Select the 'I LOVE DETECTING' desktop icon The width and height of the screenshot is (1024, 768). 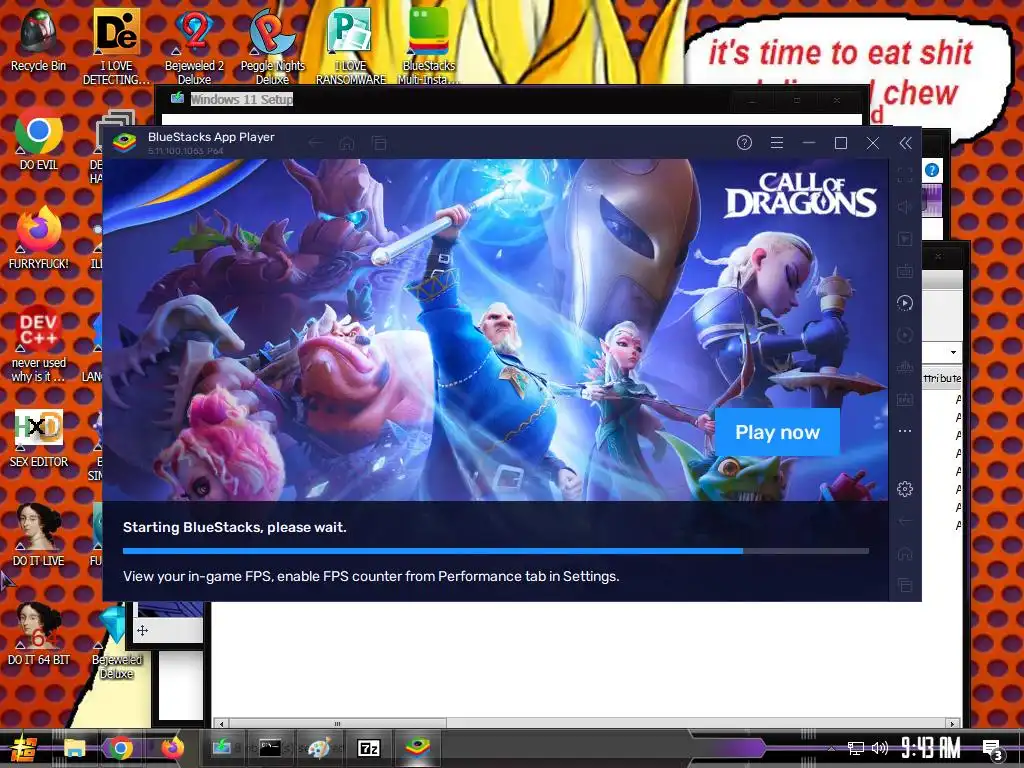116,46
